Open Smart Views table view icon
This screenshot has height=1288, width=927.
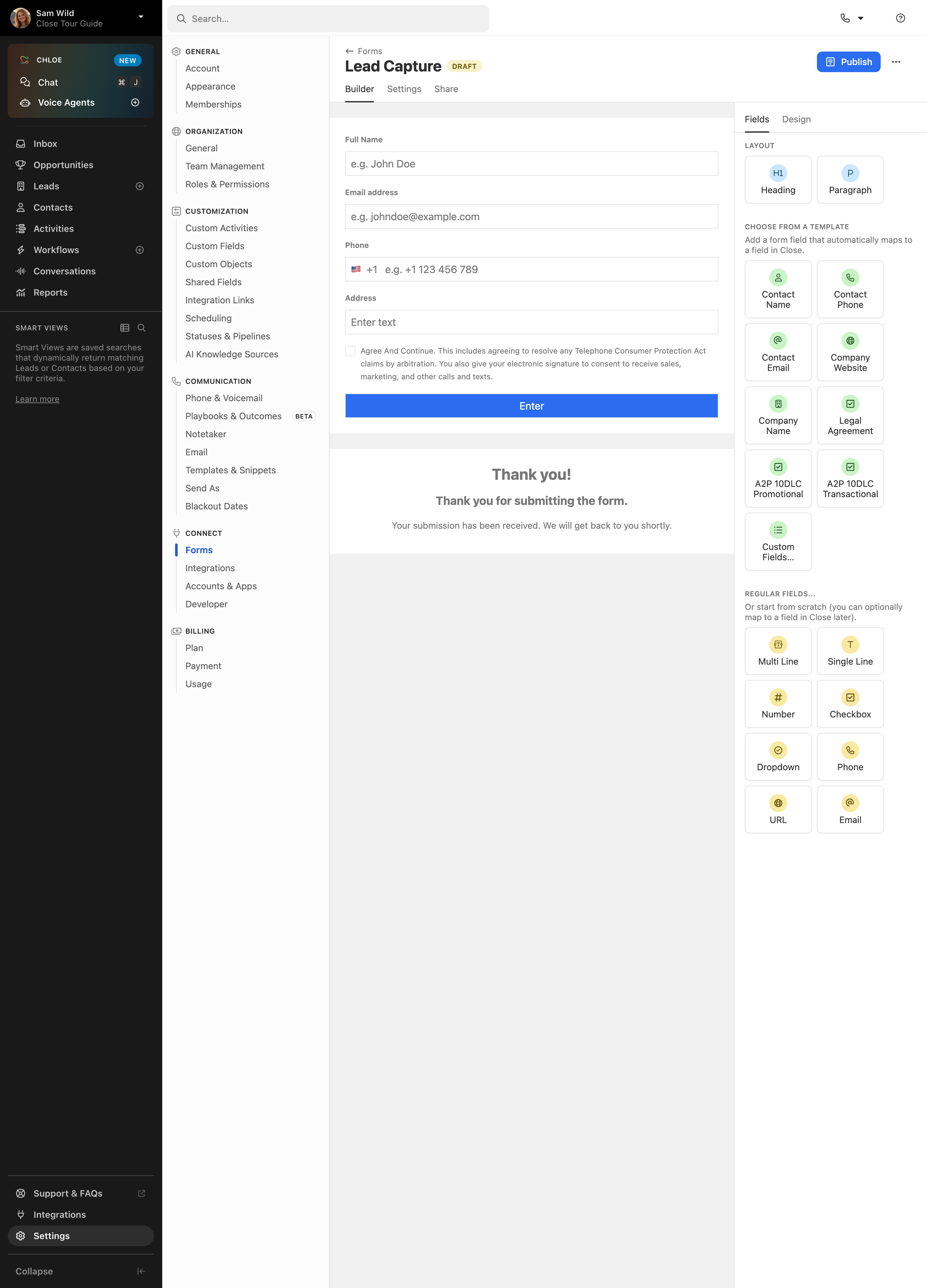pyautogui.click(x=125, y=328)
